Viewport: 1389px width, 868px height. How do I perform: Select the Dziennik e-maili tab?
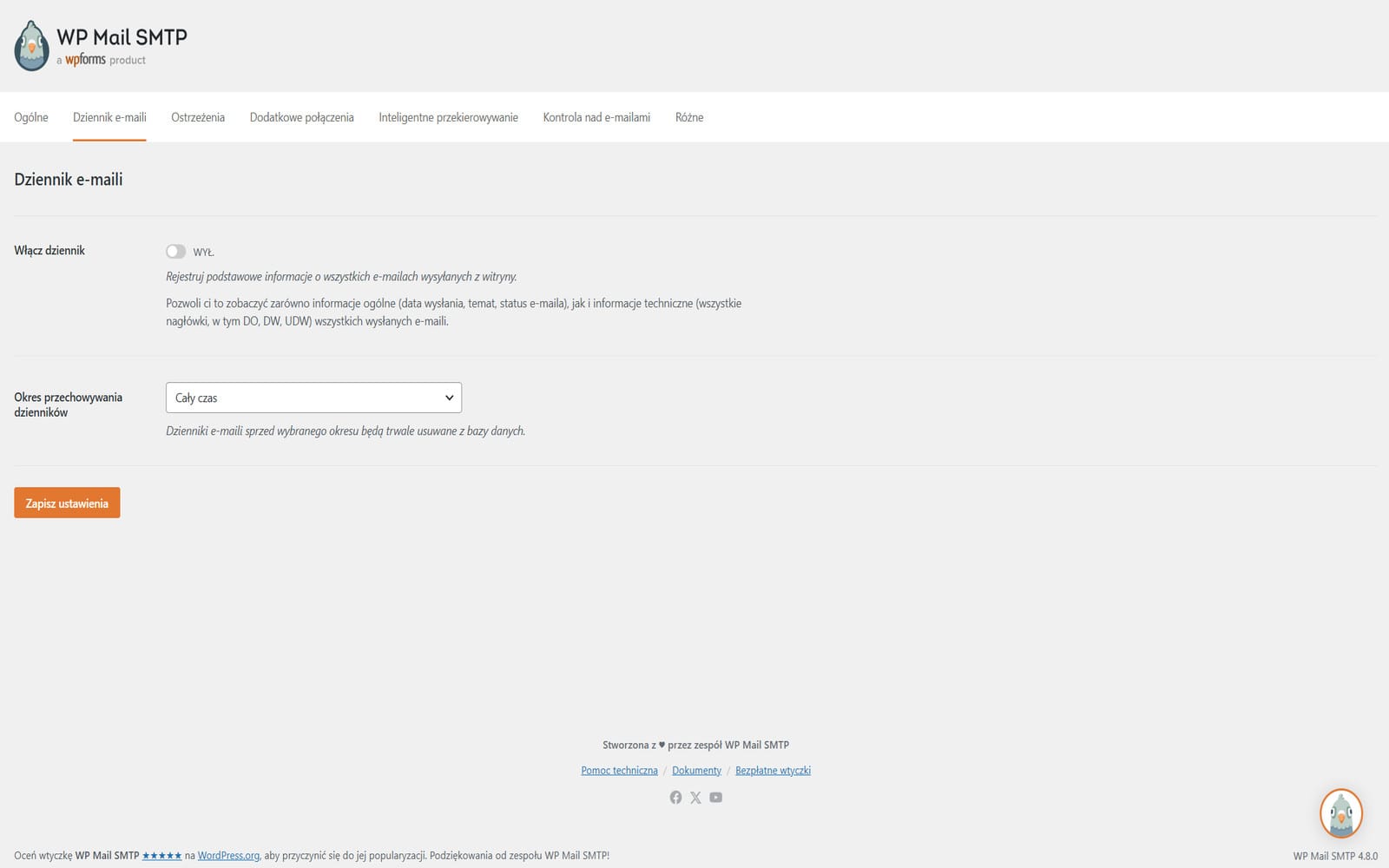[x=109, y=117]
